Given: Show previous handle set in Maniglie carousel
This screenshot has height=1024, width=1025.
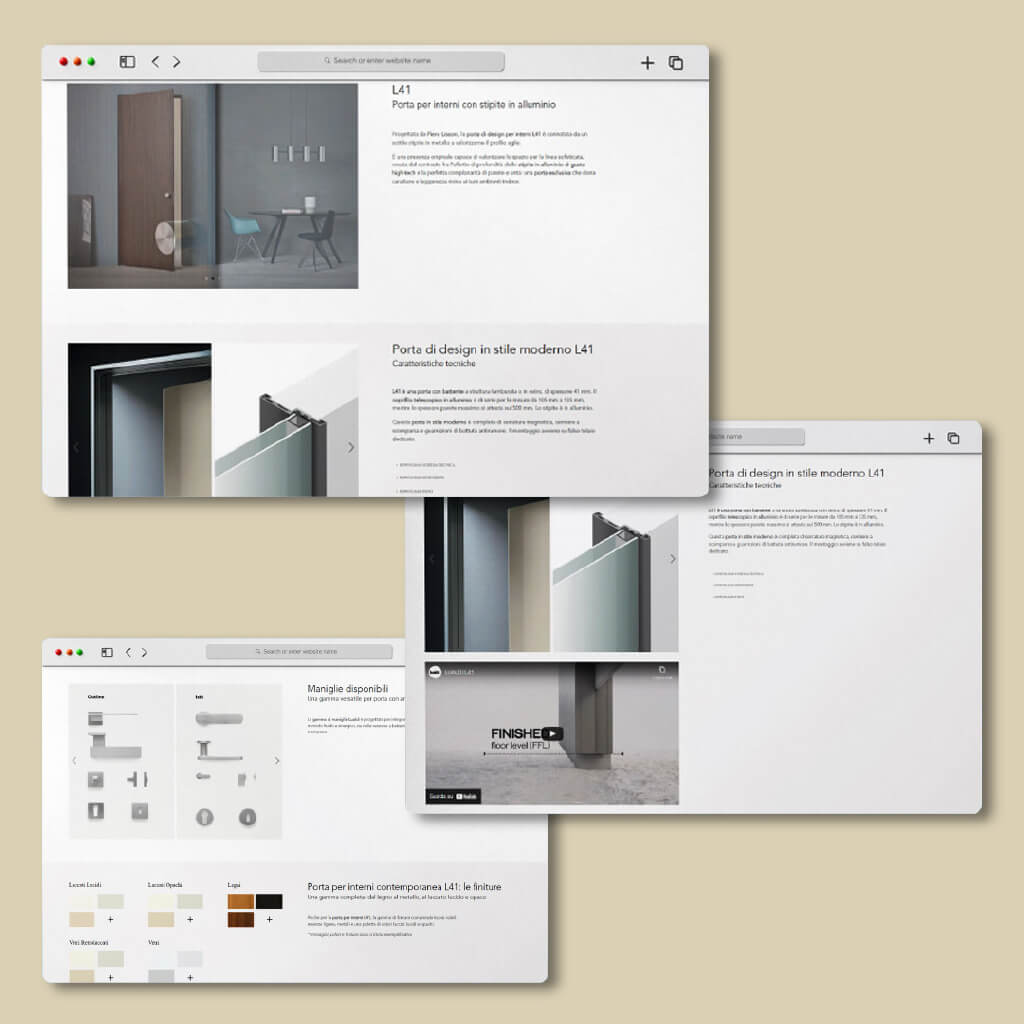Looking at the screenshot, I should tap(74, 761).
